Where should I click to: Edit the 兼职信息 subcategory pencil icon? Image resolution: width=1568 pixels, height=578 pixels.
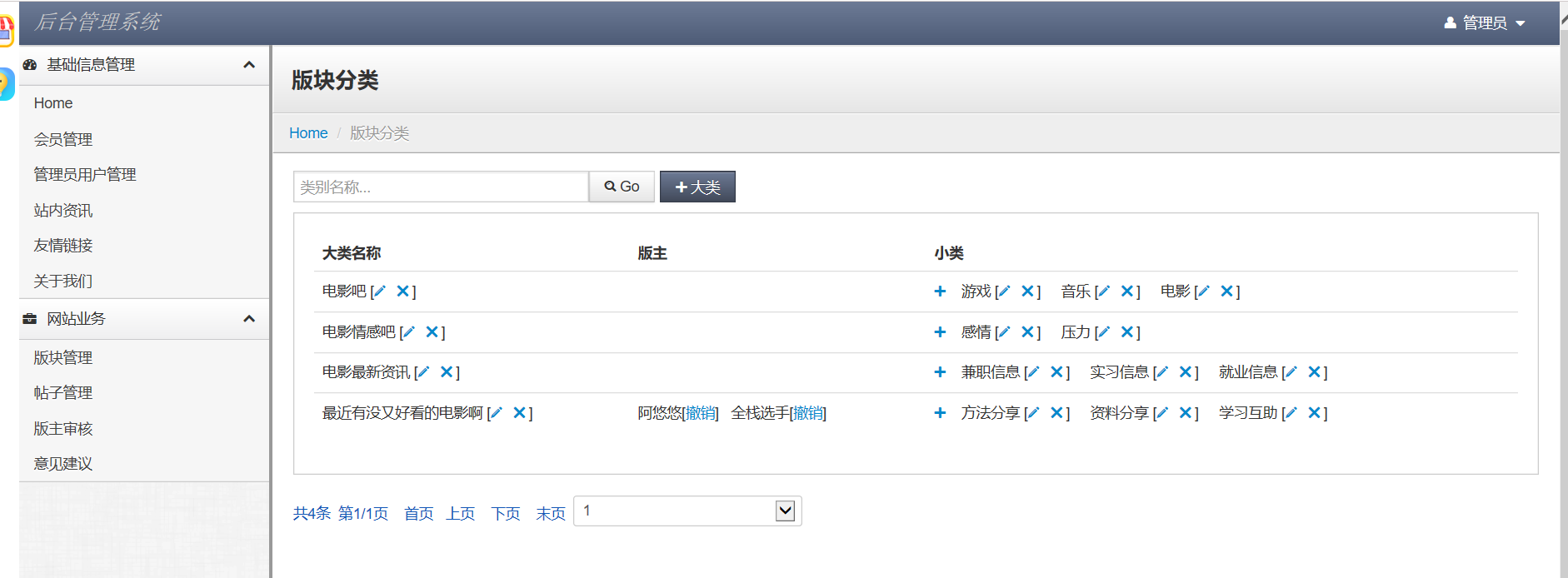click(x=1033, y=372)
